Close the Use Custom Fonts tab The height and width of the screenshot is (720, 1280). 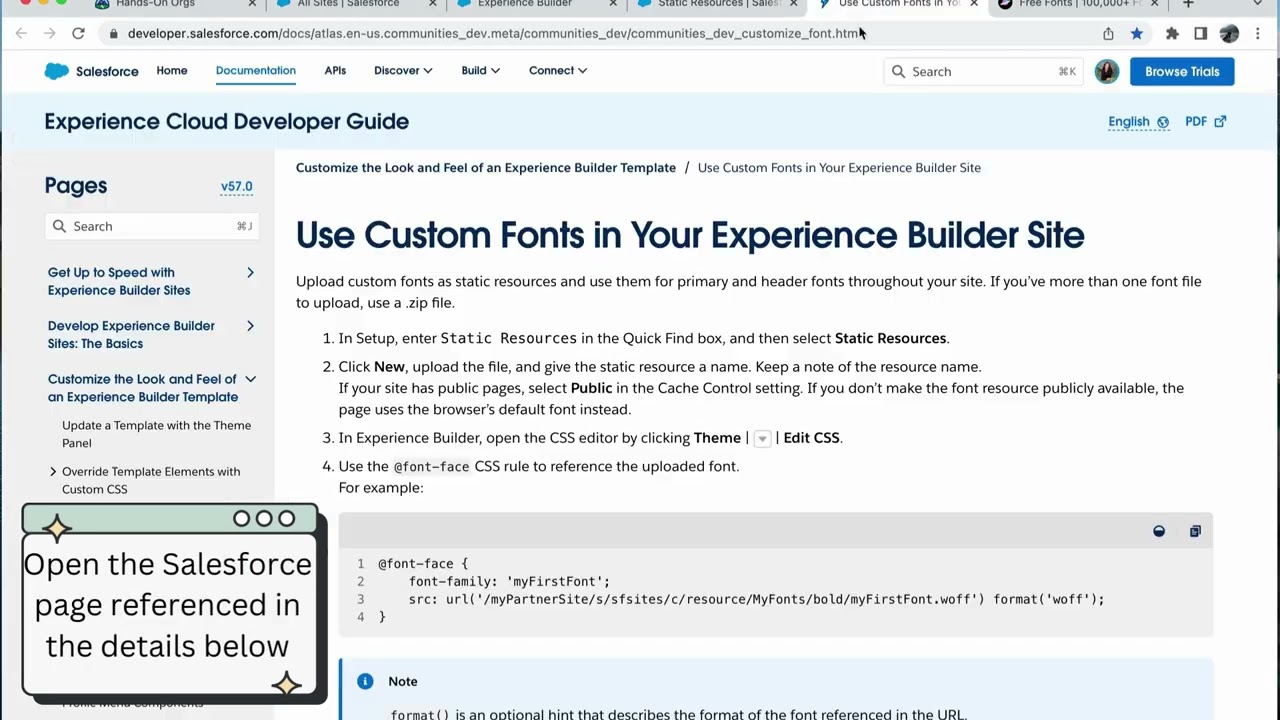(x=974, y=4)
